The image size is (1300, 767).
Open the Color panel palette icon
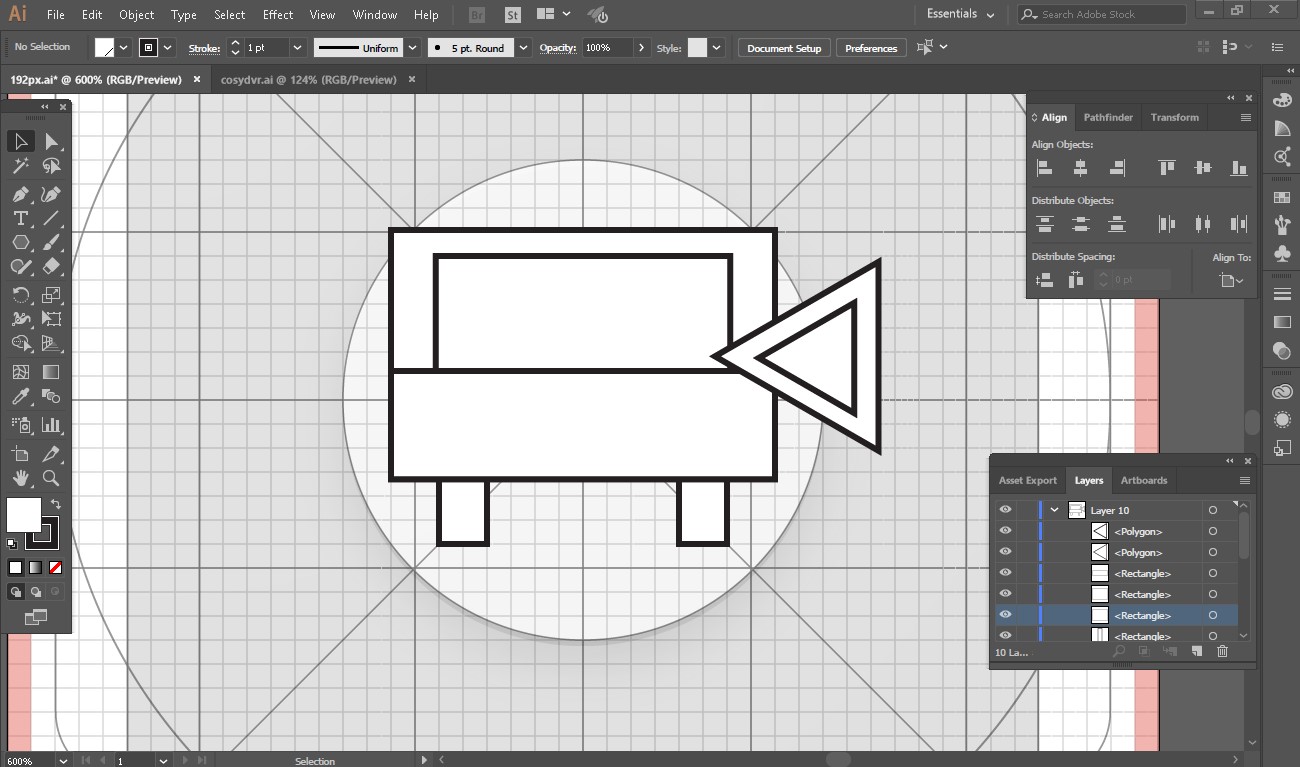[x=1282, y=100]
